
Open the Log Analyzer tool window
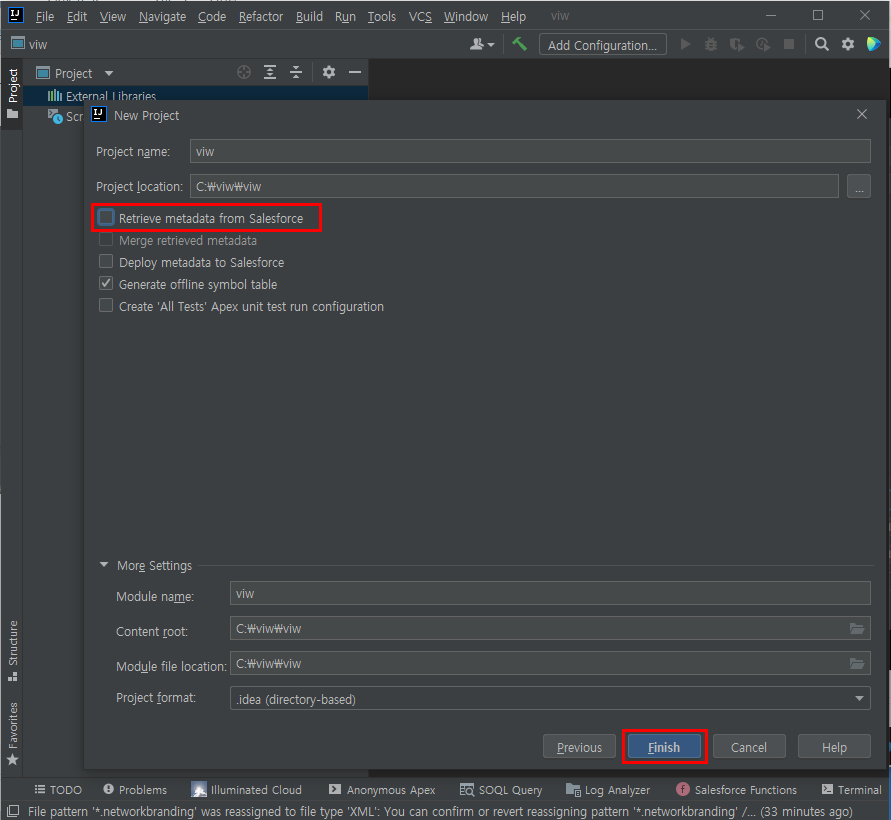click(608, 790)
